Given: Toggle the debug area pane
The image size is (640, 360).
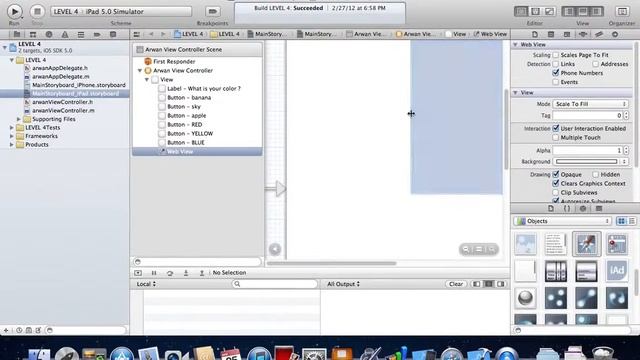Looking at the screenshot, I should tap(583, 11).
